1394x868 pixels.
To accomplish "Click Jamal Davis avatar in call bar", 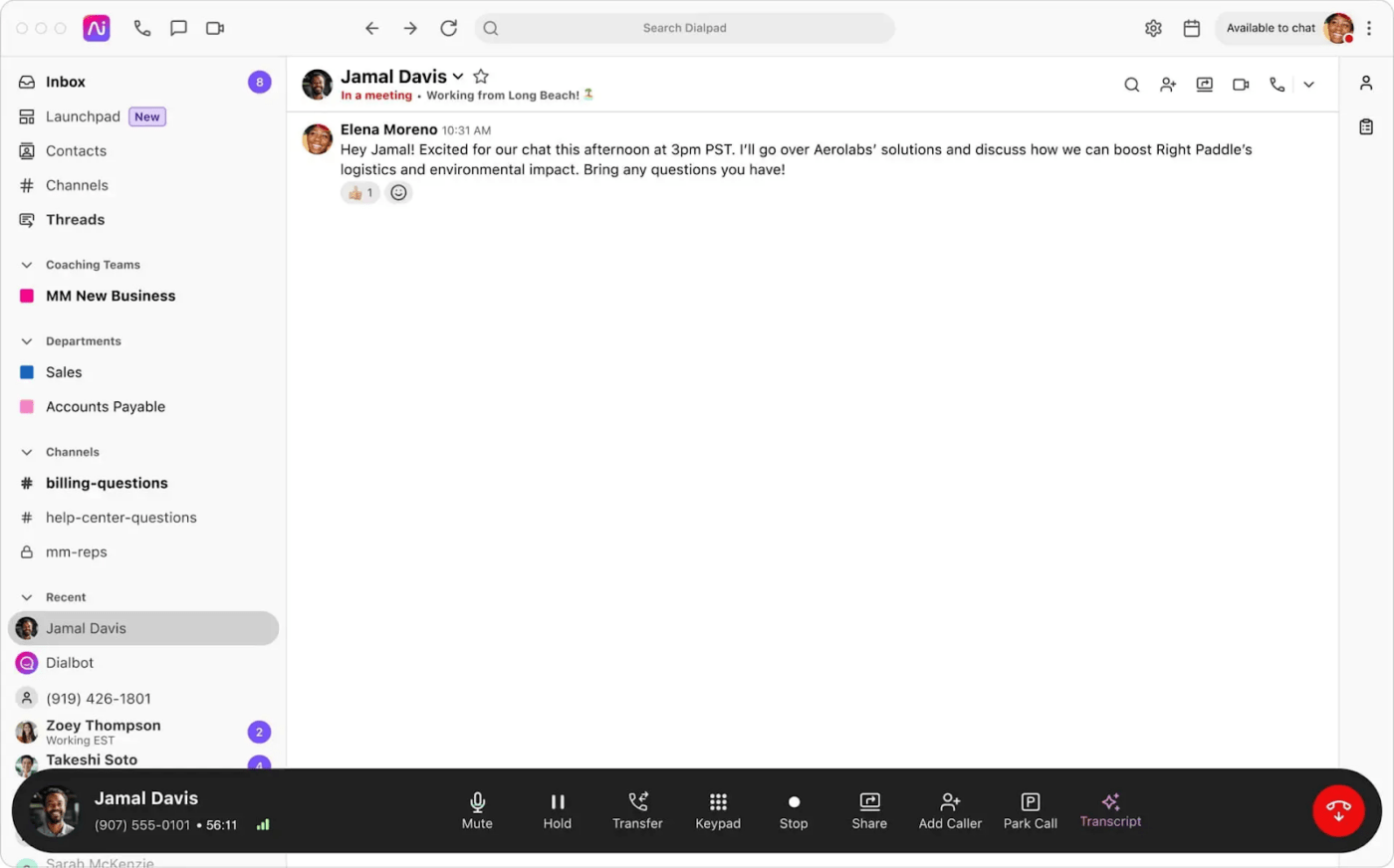I will click(x=55, y=810).
